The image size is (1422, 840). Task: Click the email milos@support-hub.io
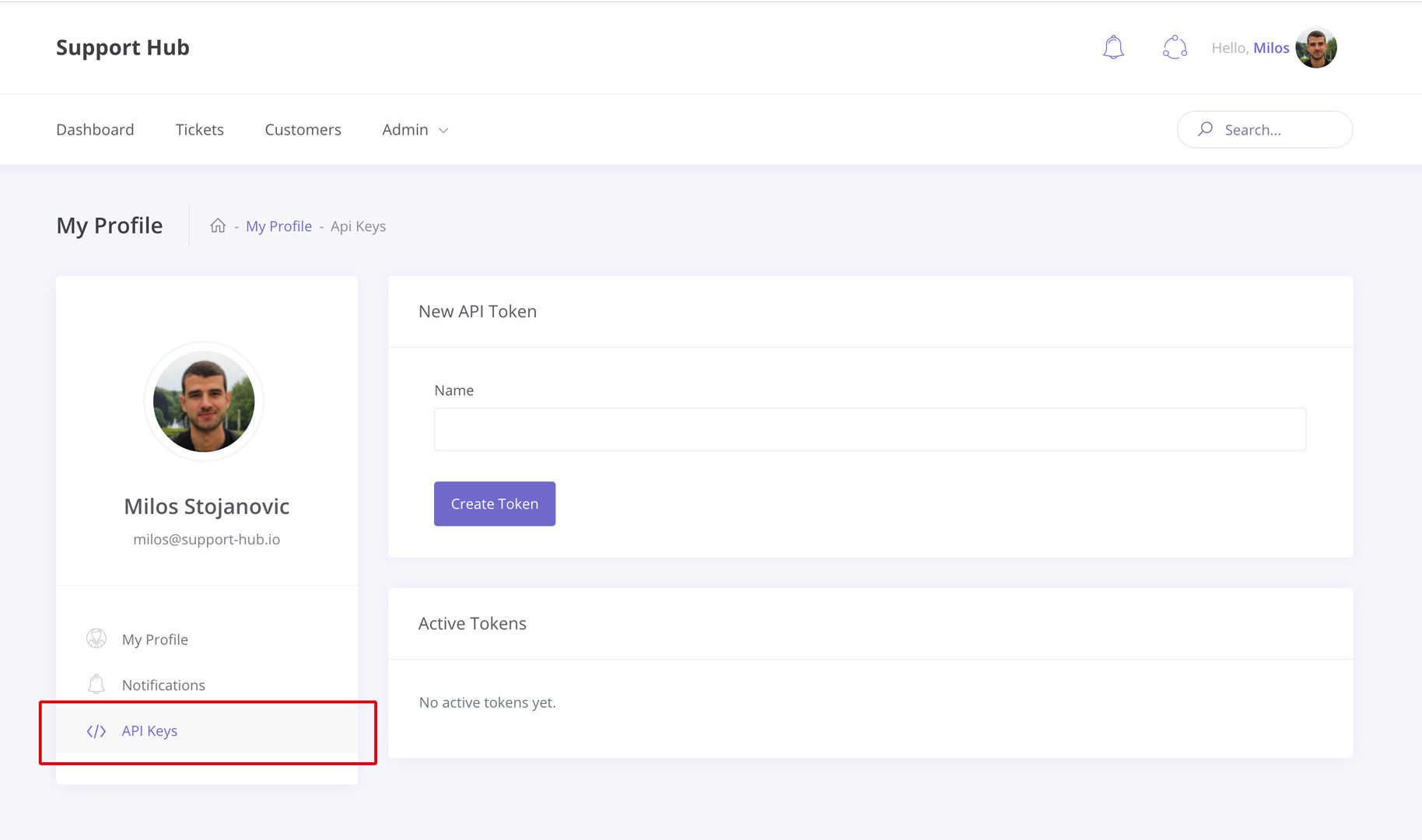pyautogui.click(x=206, y=539)
